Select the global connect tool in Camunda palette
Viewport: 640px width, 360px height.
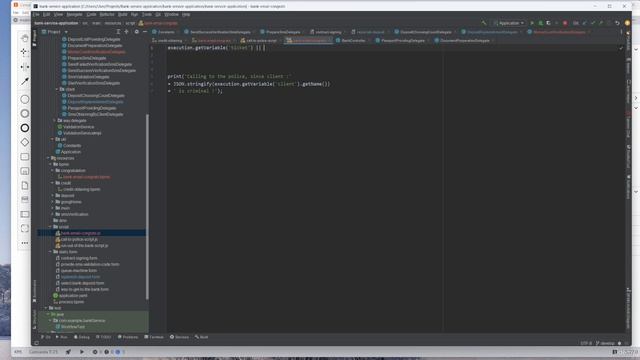point(24,82)
